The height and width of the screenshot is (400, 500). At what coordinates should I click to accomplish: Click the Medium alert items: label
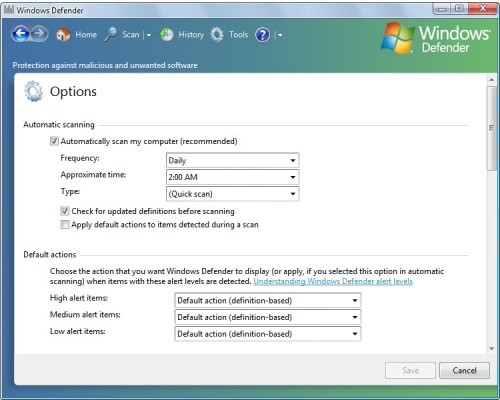85,315
